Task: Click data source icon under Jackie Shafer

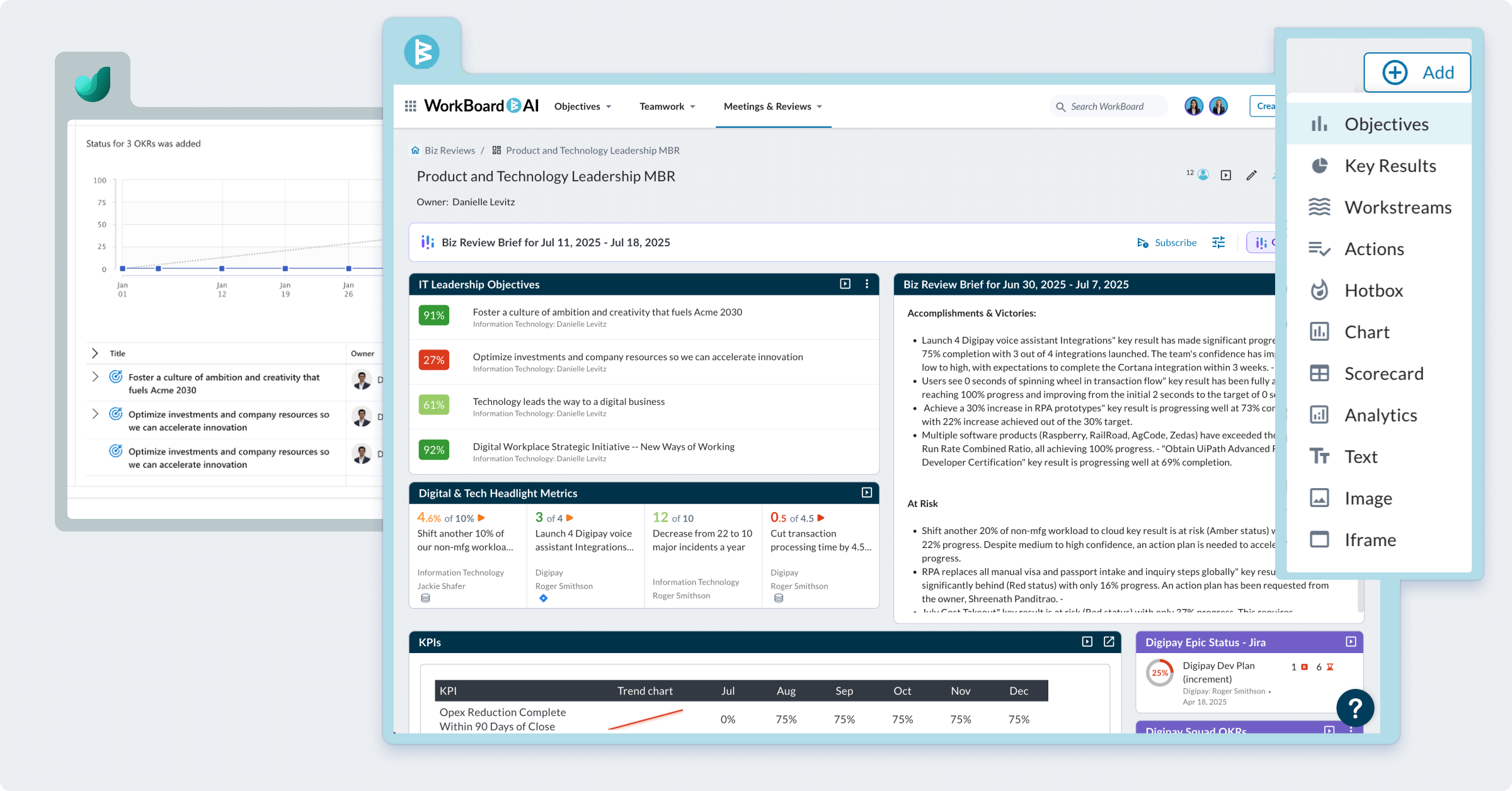Action: [425, 598]
